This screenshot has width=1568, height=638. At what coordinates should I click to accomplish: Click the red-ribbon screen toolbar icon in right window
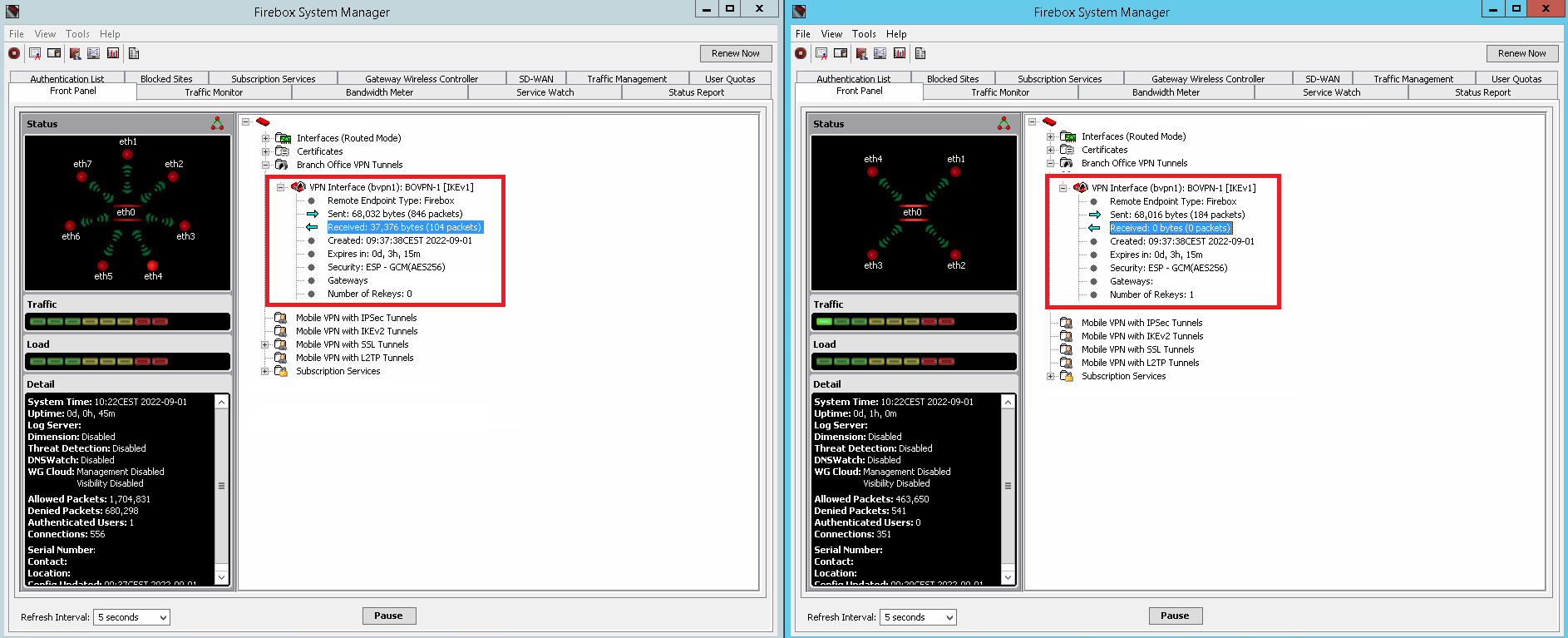[821, 53]
